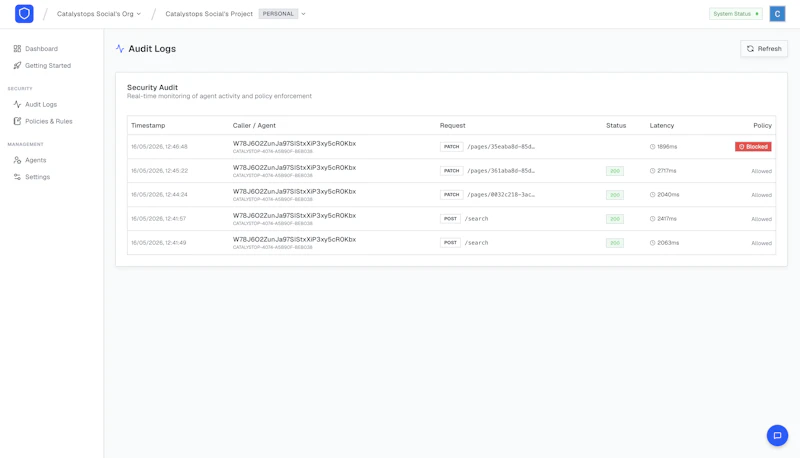Screen dimensions: 800x458
Task: Click the Audit Logs activity icon in sidebar
Action: click(x=17, y=104)
